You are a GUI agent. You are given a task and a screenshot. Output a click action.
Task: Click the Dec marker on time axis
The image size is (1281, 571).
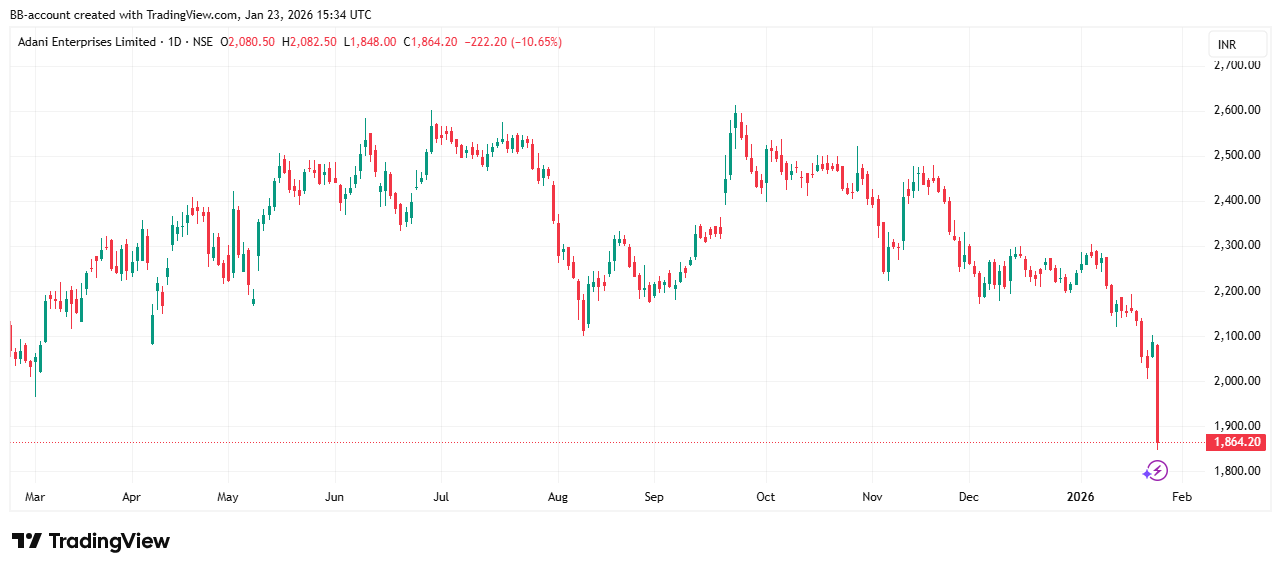(969, 496)
